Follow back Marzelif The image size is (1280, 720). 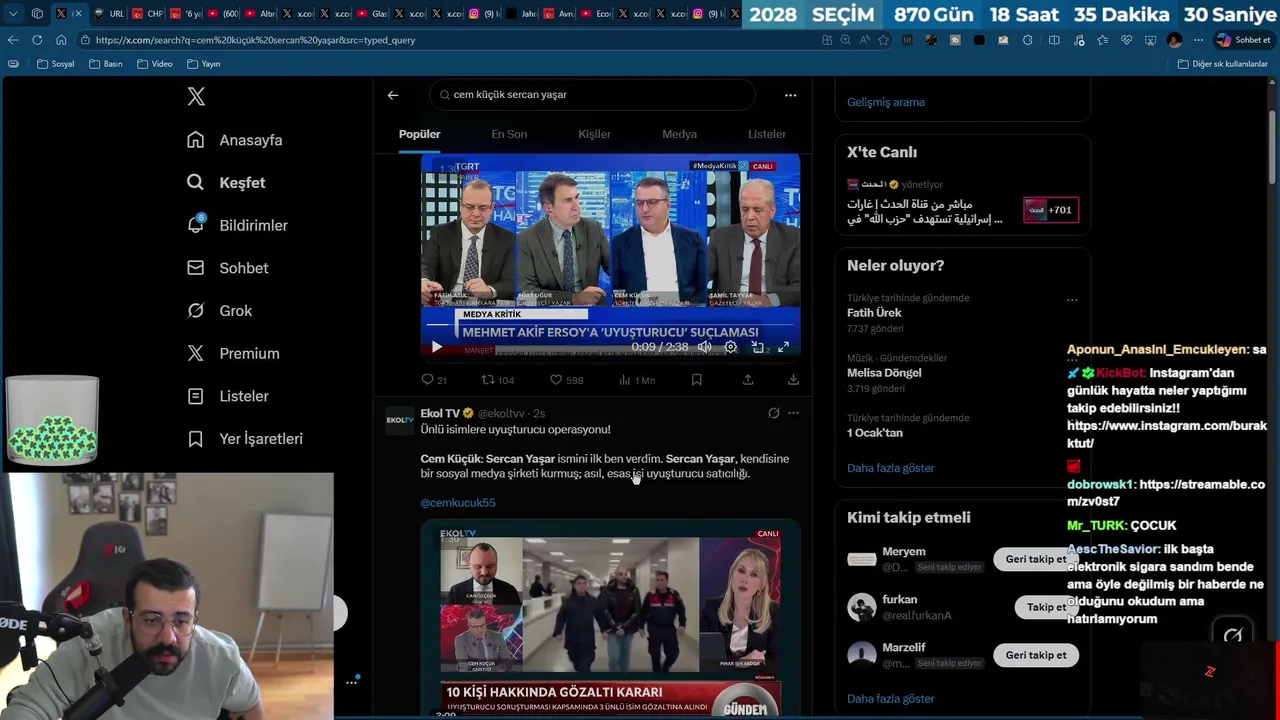coord(1036,655)
